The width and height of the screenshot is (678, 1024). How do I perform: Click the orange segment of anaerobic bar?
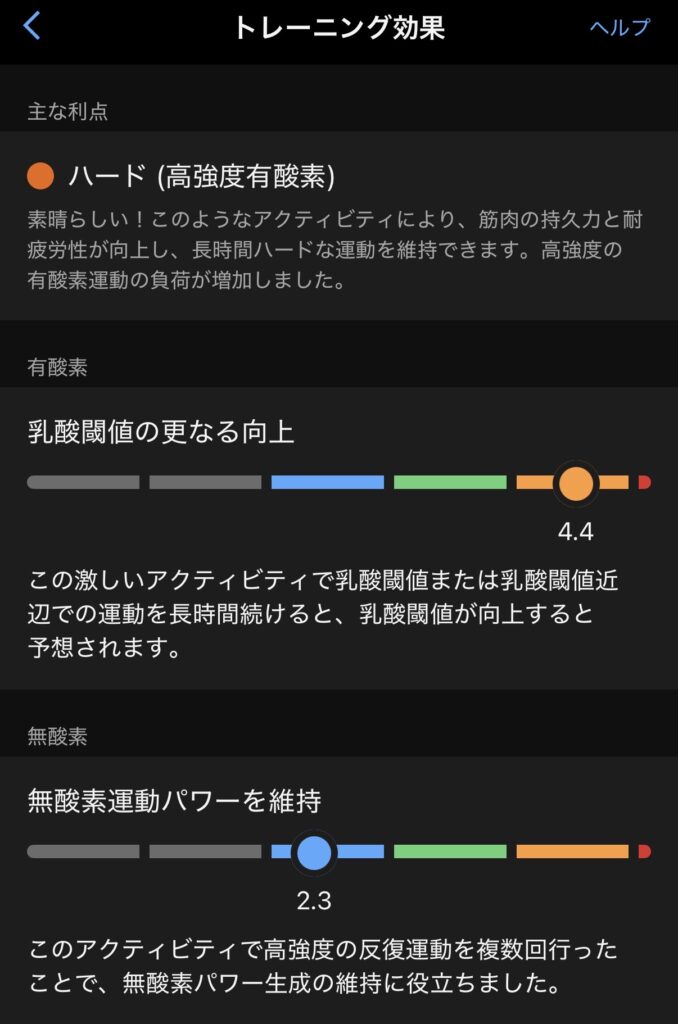(x=572, y=852)
